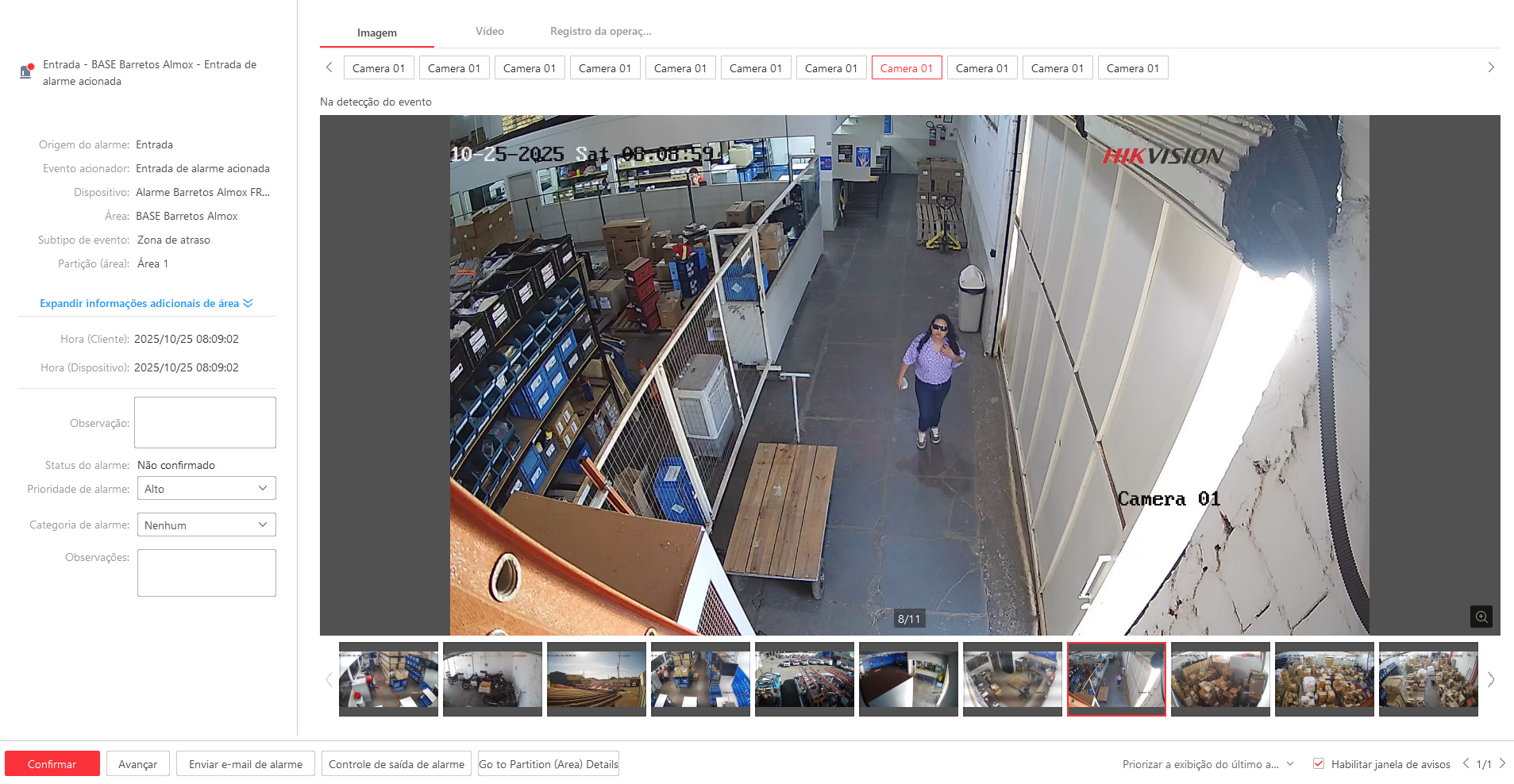Open Prioridade de alarme dropdown
1514x784 pixels.
point(206,489)
